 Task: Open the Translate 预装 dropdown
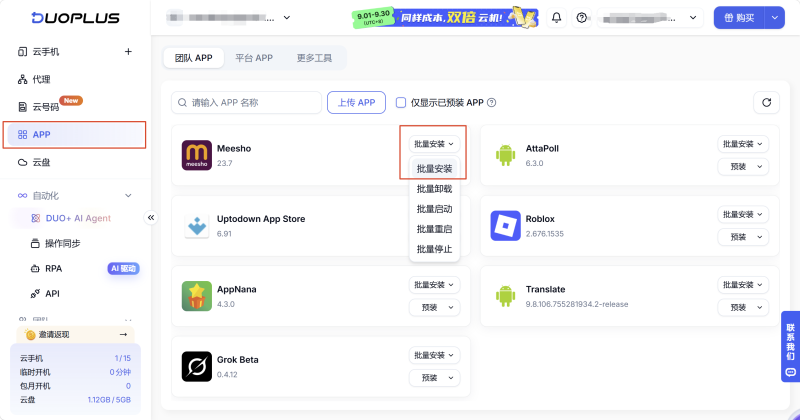tap(743, 307)
